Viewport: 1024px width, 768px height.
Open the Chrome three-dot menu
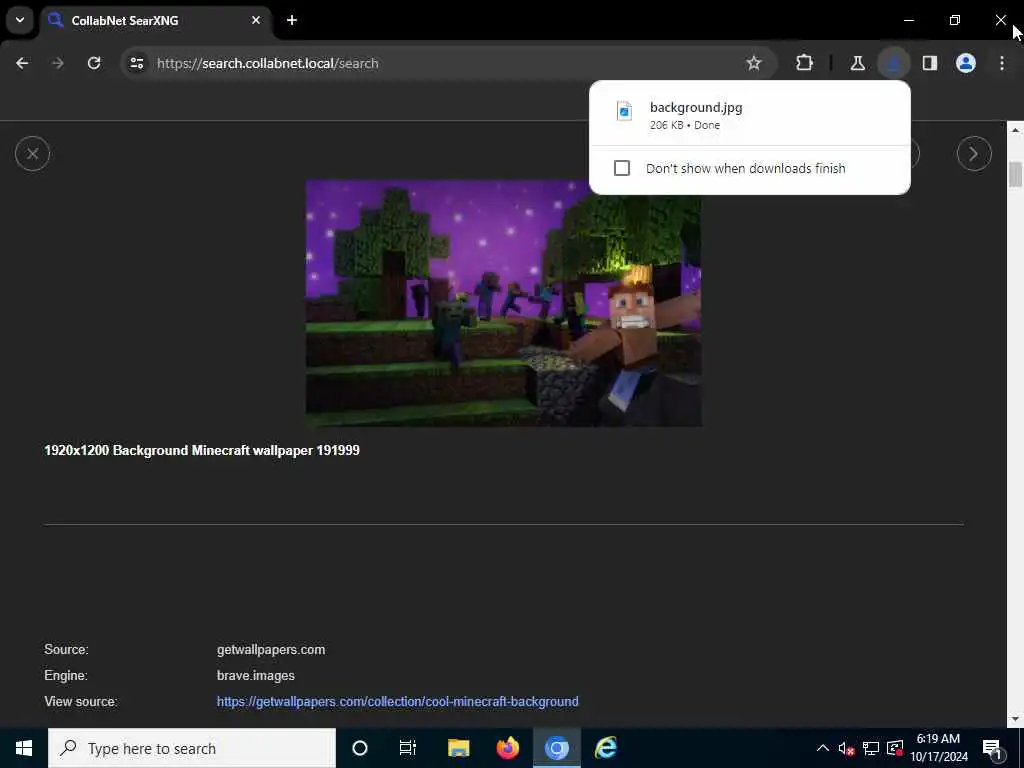click(1002, 63)
